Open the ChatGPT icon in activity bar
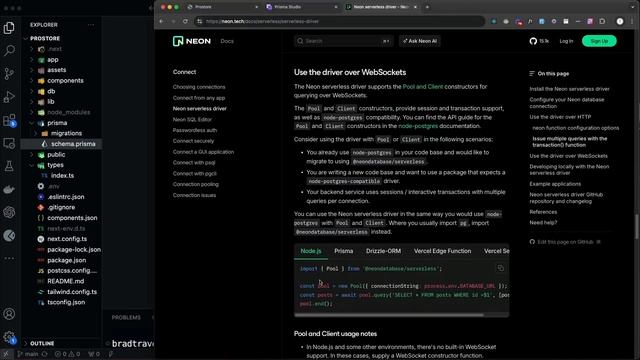640x360 pixels. [9, 212]
